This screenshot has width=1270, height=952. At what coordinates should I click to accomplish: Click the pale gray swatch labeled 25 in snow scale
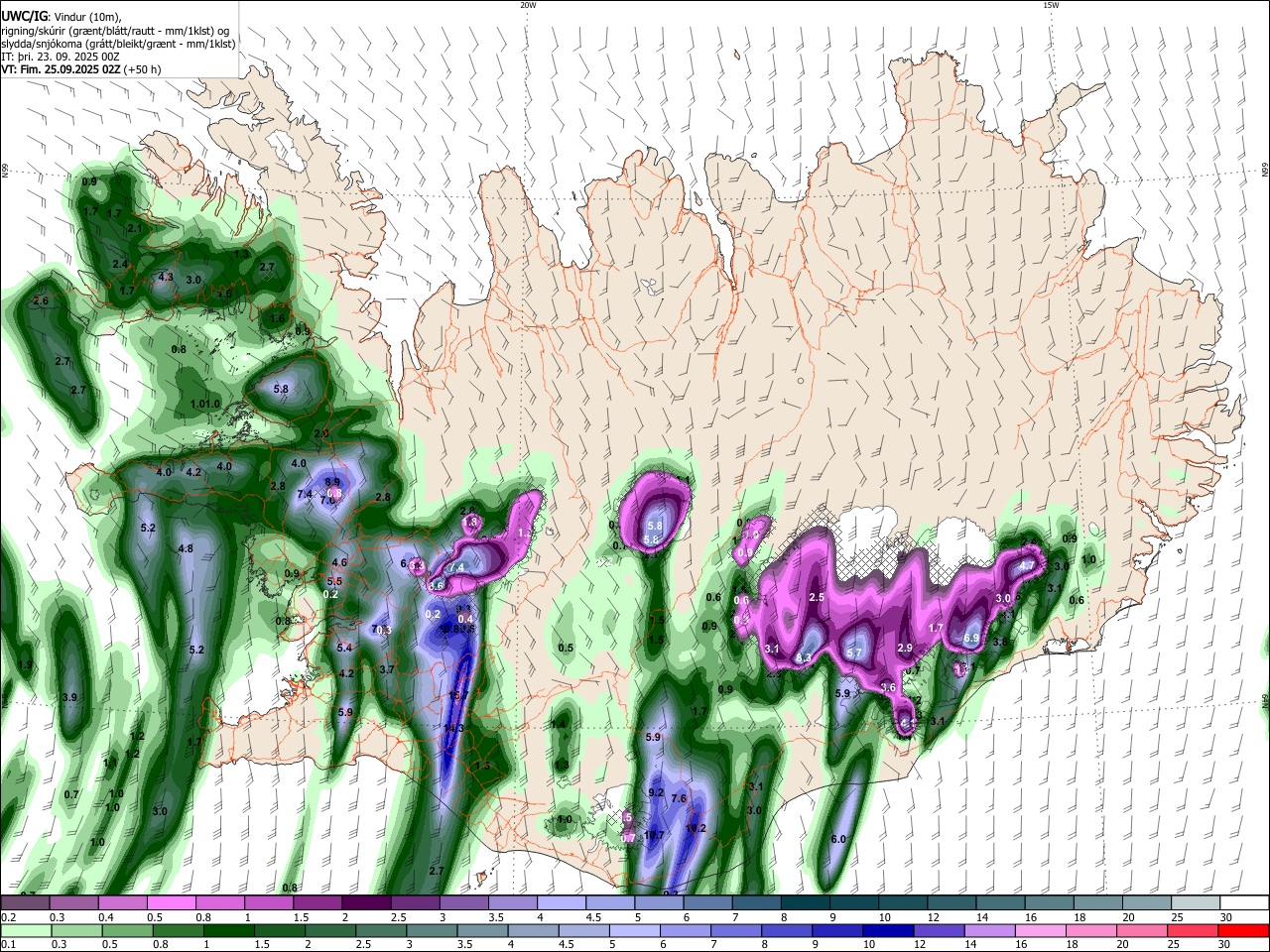point(1196,903)
